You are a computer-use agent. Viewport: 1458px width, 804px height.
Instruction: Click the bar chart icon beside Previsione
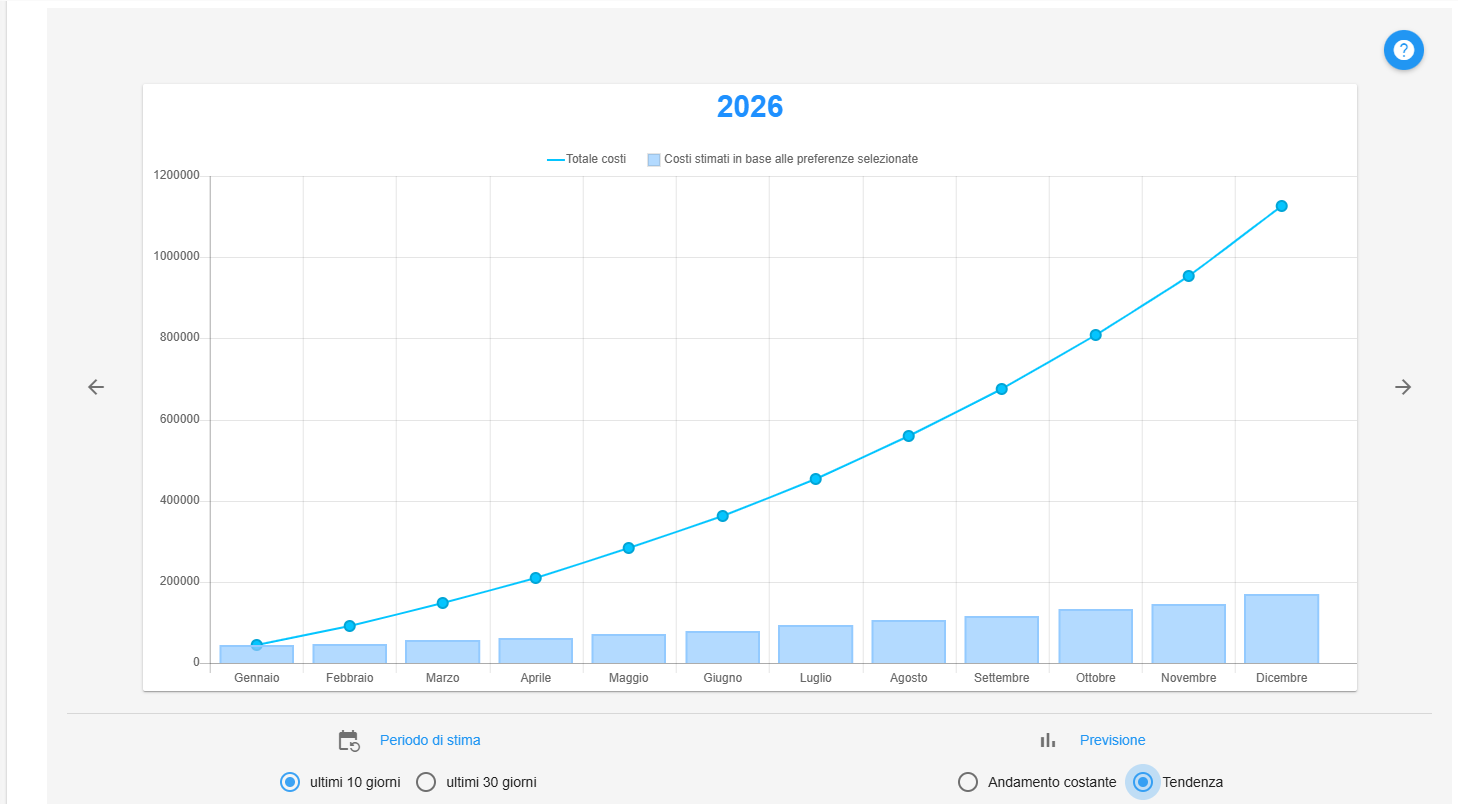[1047, 740]
